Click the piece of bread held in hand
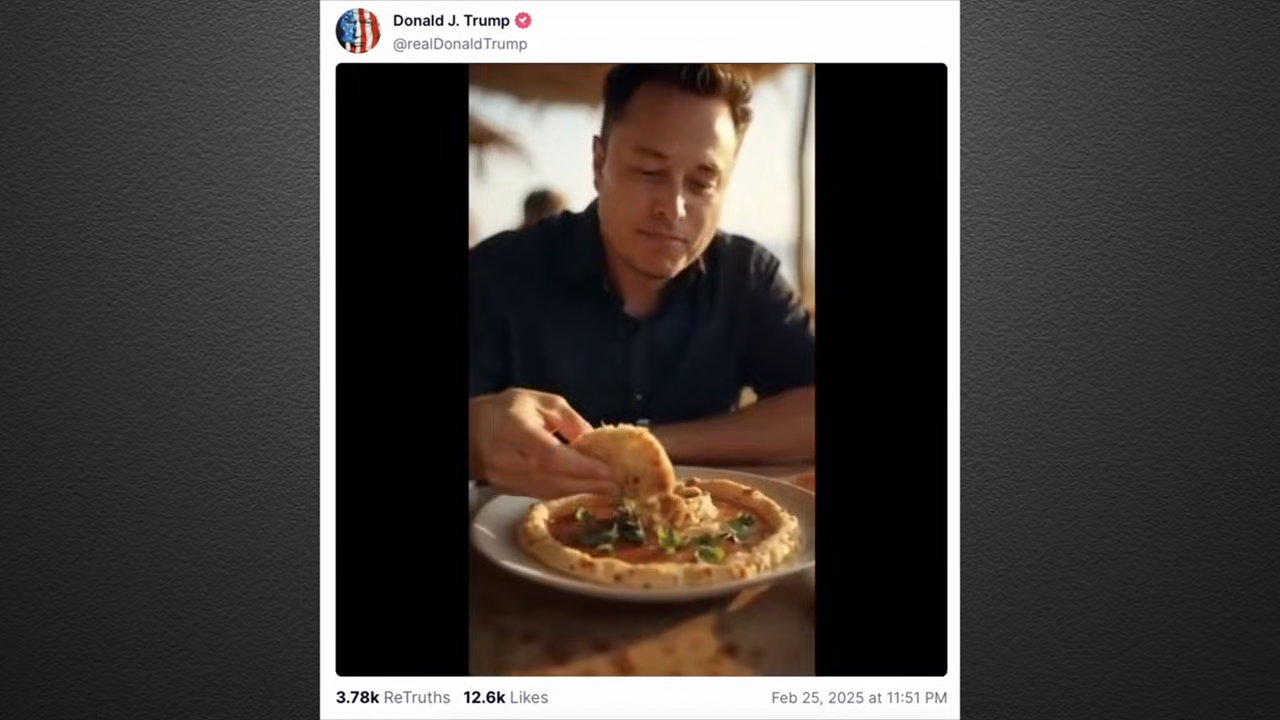 pyautogui.click(x=636, y=457)
